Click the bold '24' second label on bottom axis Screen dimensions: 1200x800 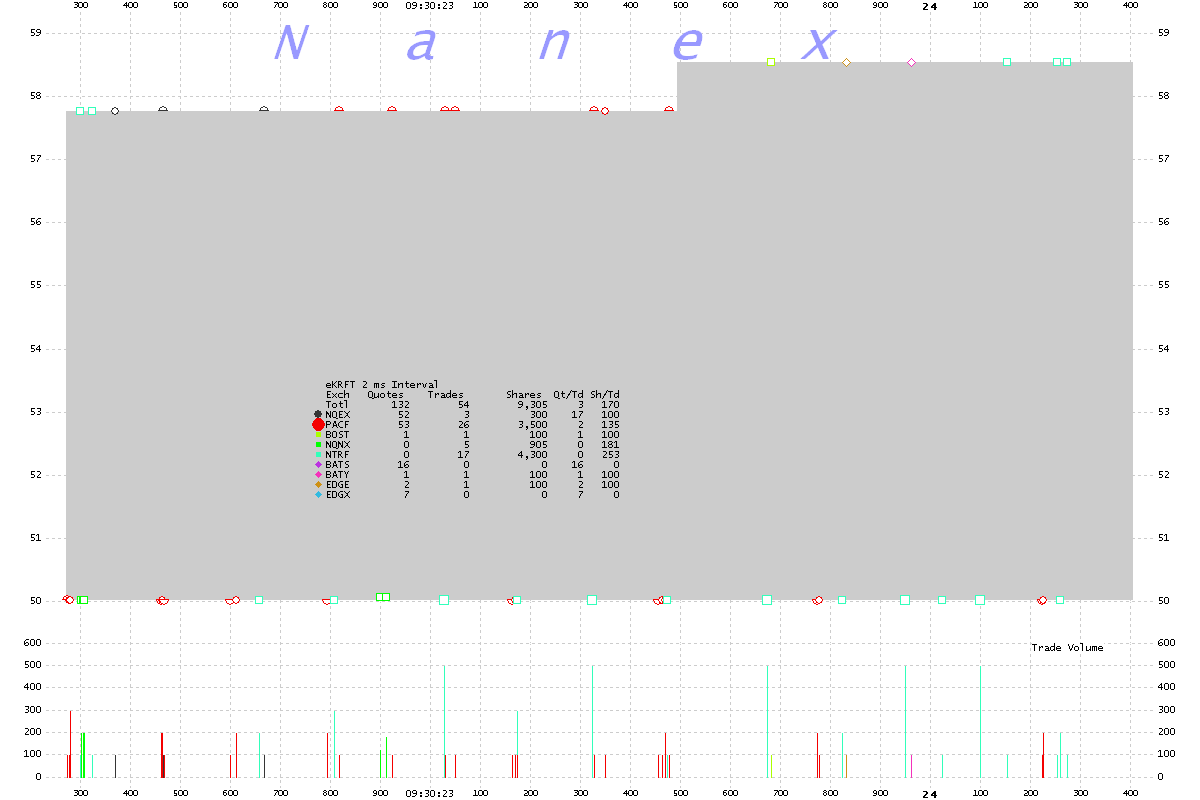[930, 794]
